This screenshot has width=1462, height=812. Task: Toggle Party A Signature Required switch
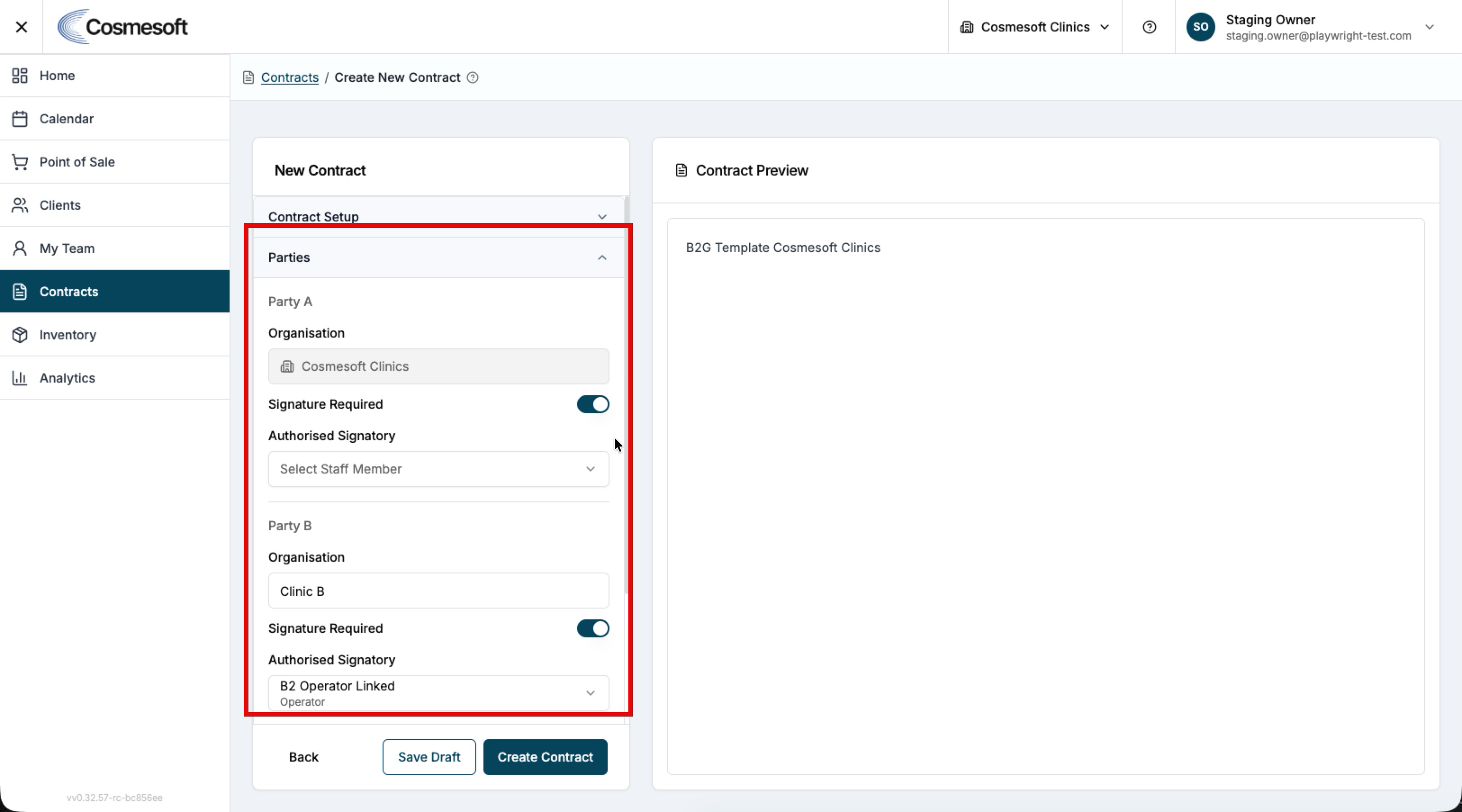click(x=592, y=404)
